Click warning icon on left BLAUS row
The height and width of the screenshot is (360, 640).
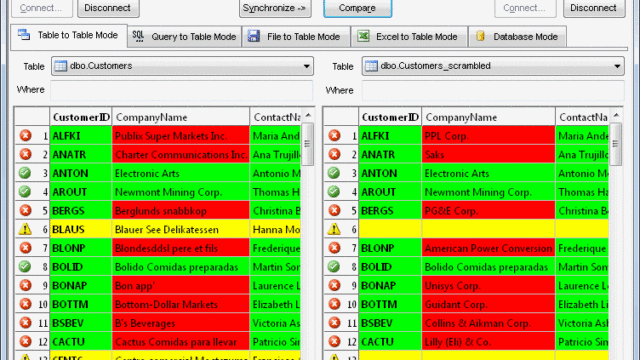(x=25, y=229)
